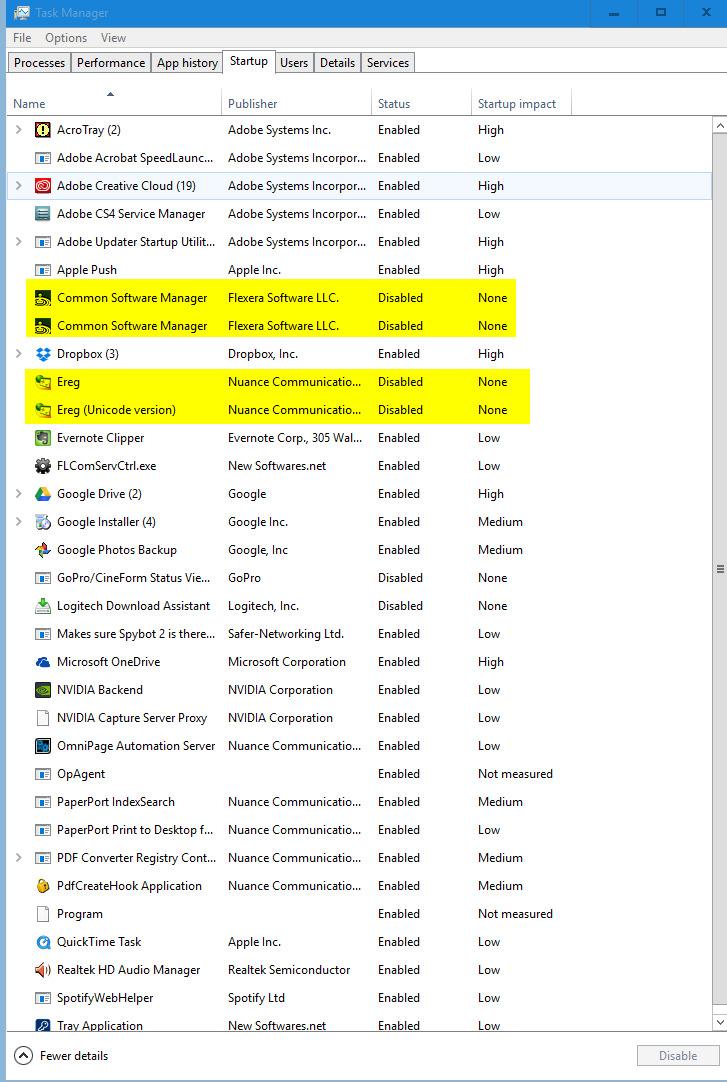Select the PaperPort IndexSearch entry

pyautogui.click(x=359, y=802)
